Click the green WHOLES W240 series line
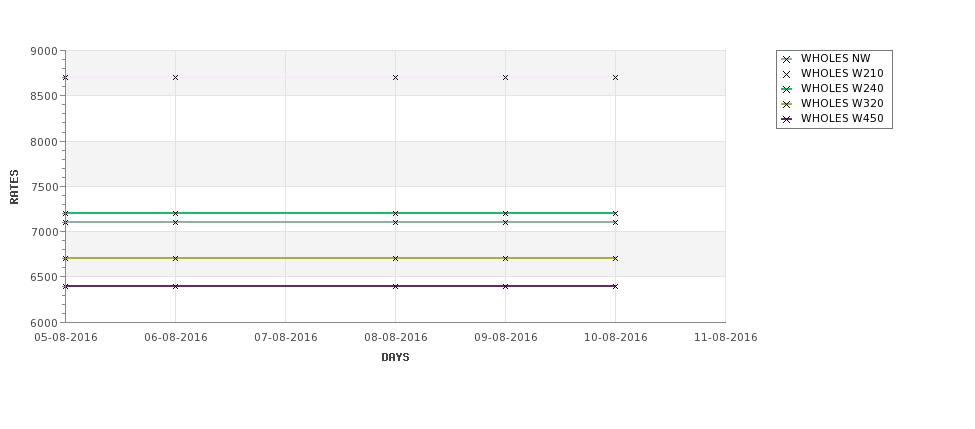The image size is (975, 429). [340, 213]
